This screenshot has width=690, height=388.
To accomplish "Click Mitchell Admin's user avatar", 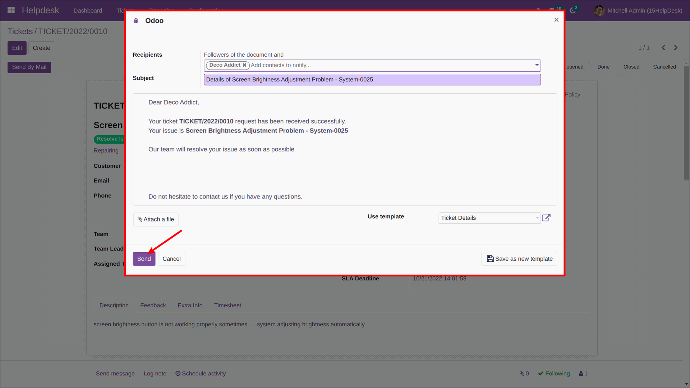I will pos(599,10).
